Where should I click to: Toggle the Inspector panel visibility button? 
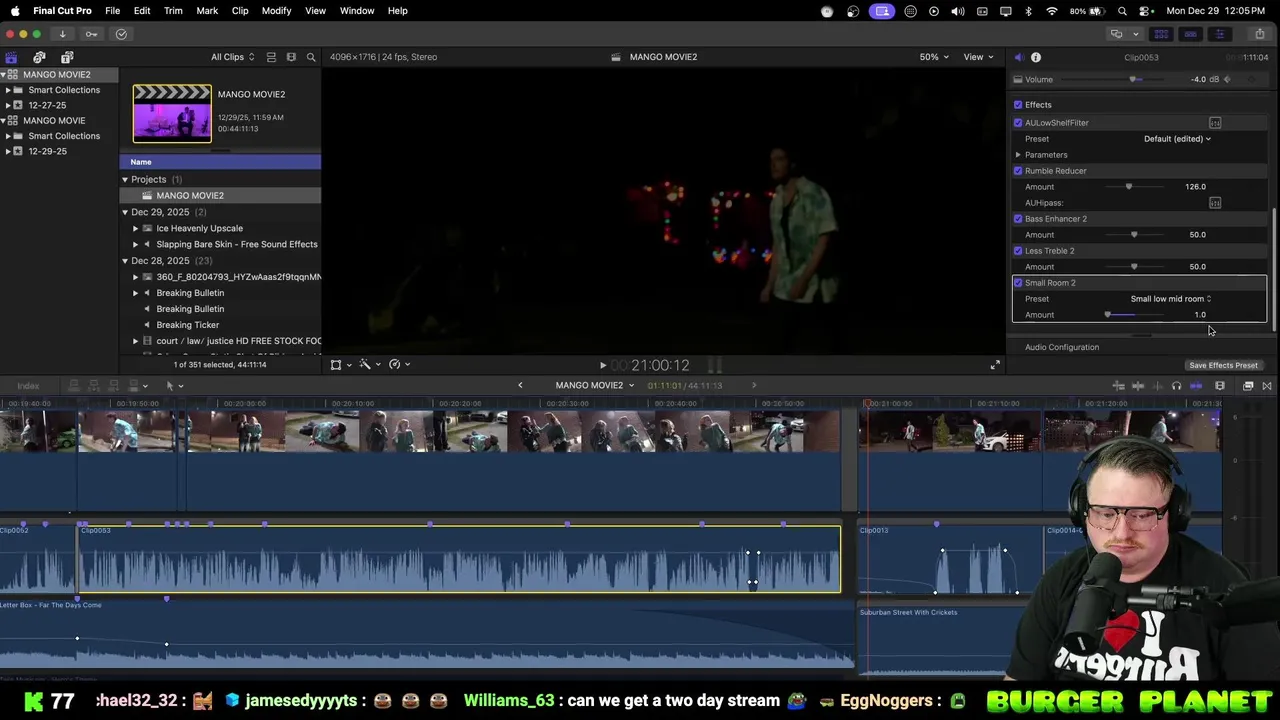1219,34
